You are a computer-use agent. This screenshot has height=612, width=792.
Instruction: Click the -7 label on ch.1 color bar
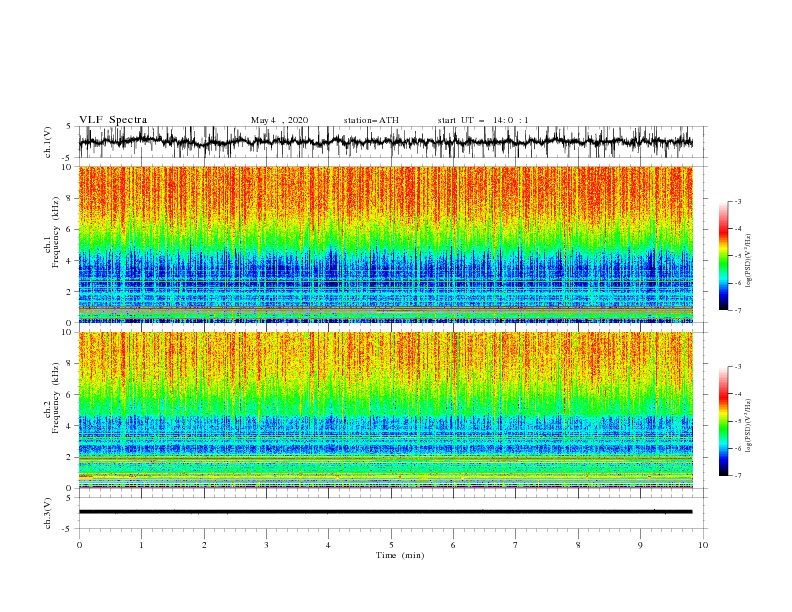[x=738, y=310]
